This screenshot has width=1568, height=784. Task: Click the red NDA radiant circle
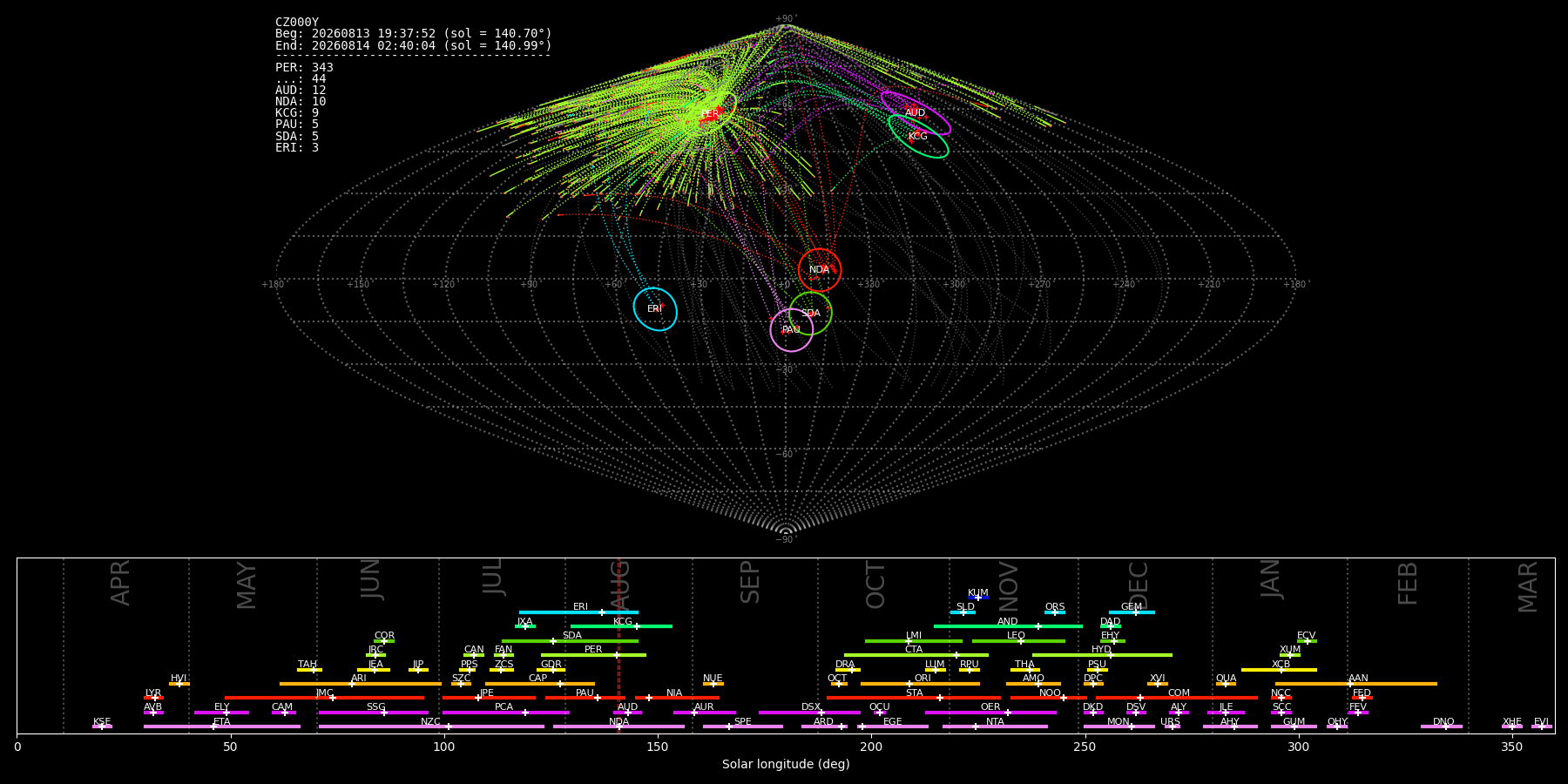coord(820,270)
